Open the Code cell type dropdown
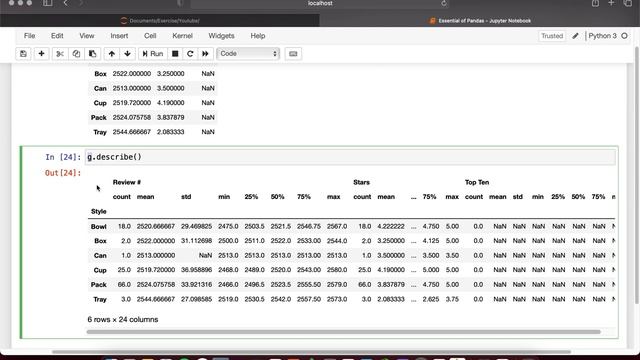 pos(248,54)
